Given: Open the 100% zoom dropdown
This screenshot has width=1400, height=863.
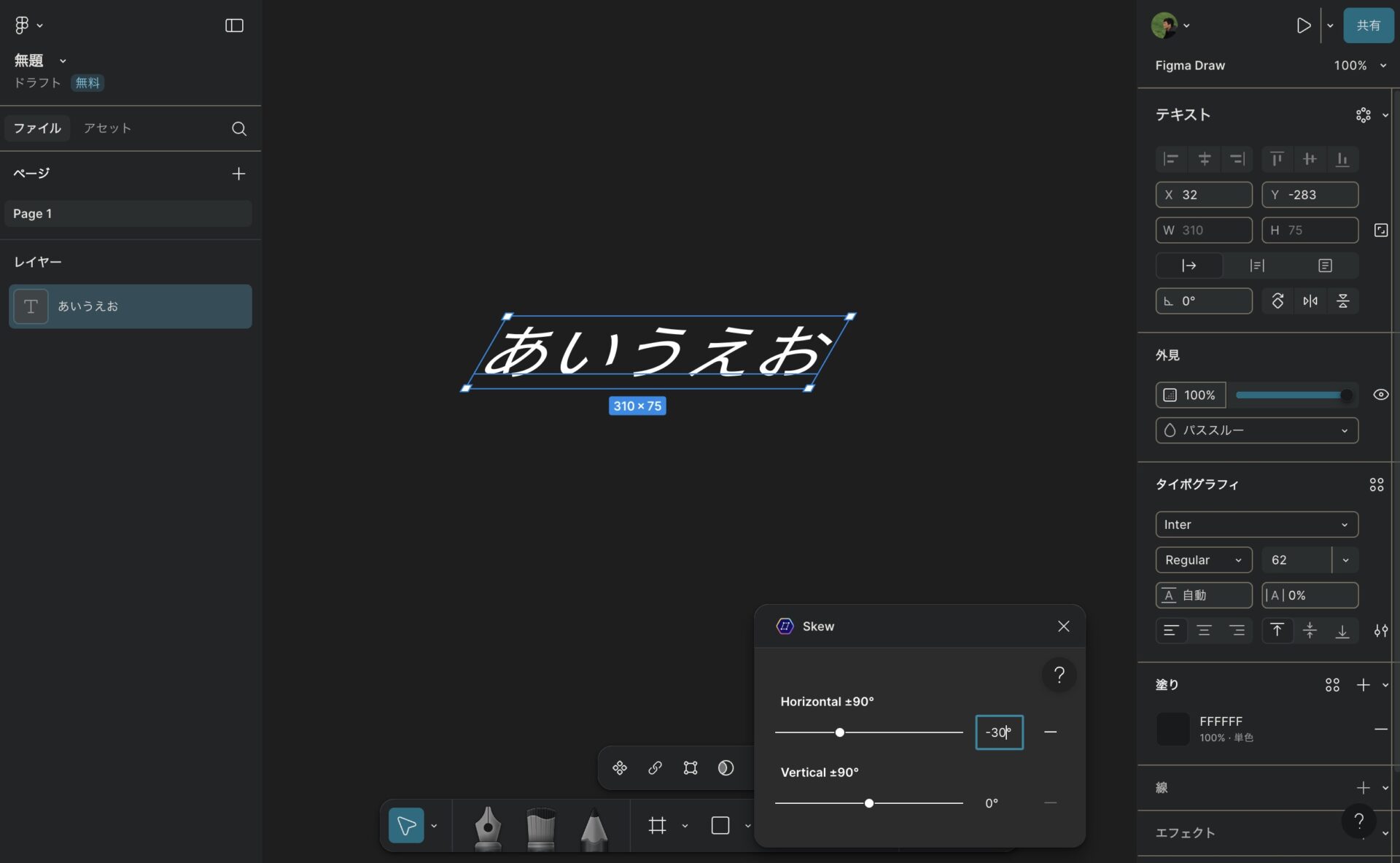Looking at the screenshot, I should pyautogui.click(x=1360, y=66).
